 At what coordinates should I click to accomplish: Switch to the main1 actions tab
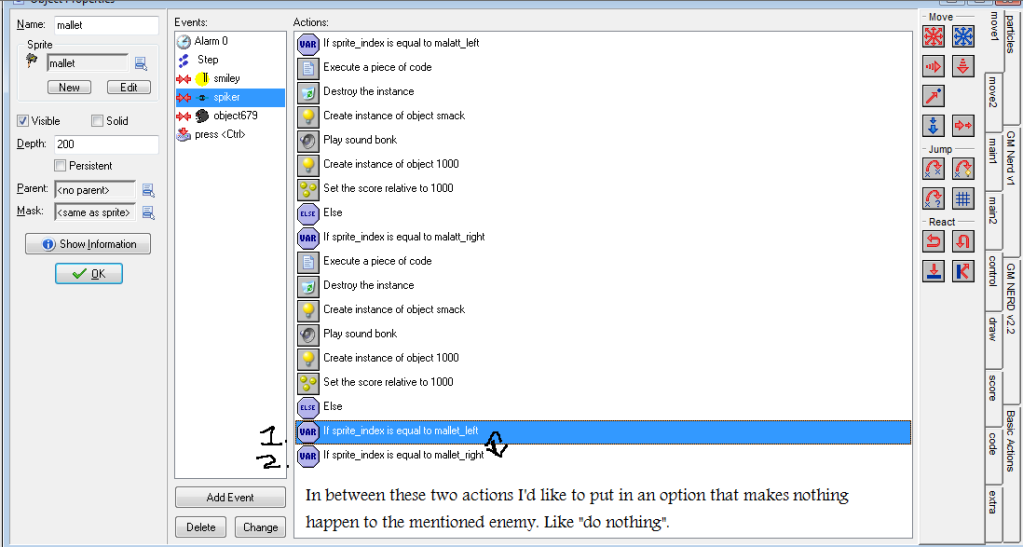[x=992, y=161]
